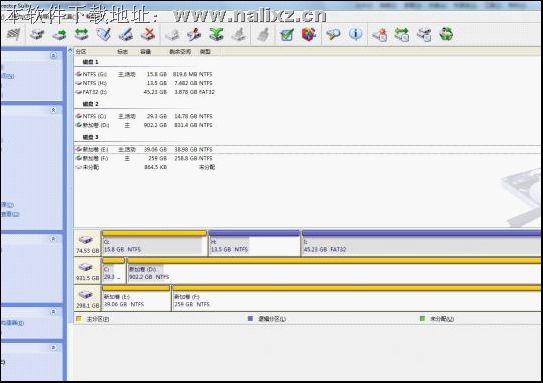
Task: Click the 74.53 GB disk icon in the map
Action: tap(86, 239)
